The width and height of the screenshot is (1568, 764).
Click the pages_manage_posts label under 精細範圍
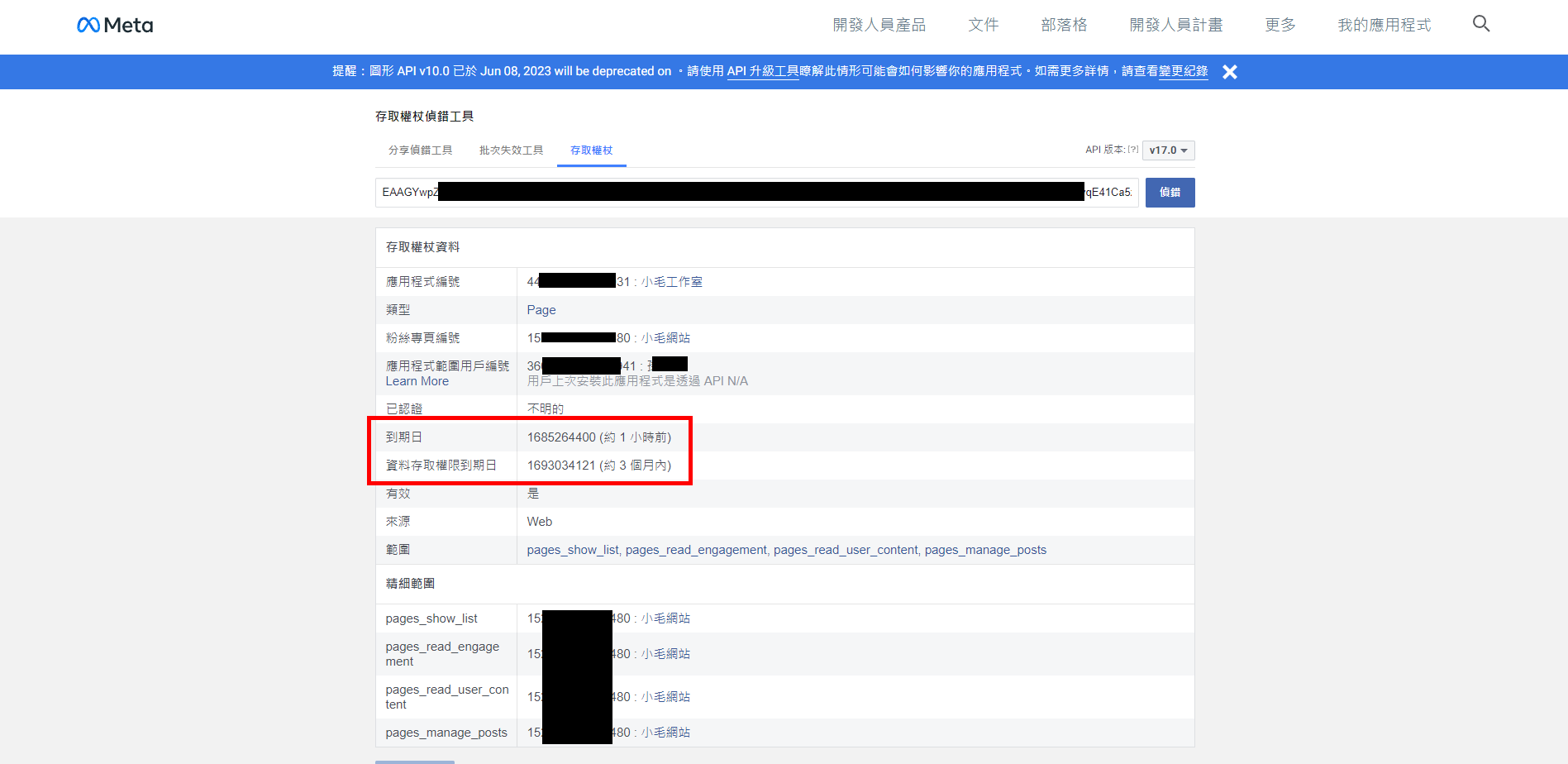pos(446,733)
